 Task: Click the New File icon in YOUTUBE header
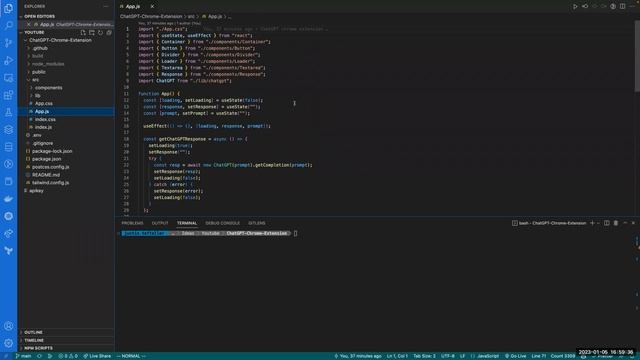(83, 32)
